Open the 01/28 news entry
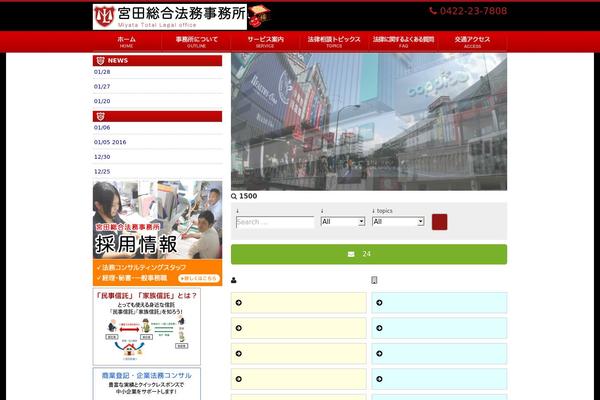The image size is (600, 400). [102, 72]
